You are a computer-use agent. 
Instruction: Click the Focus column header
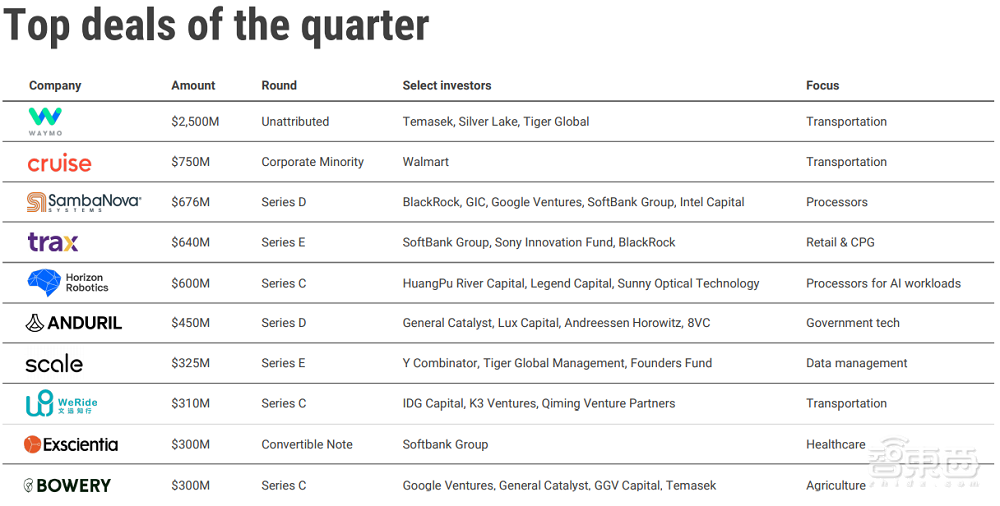tap(823, 86)
